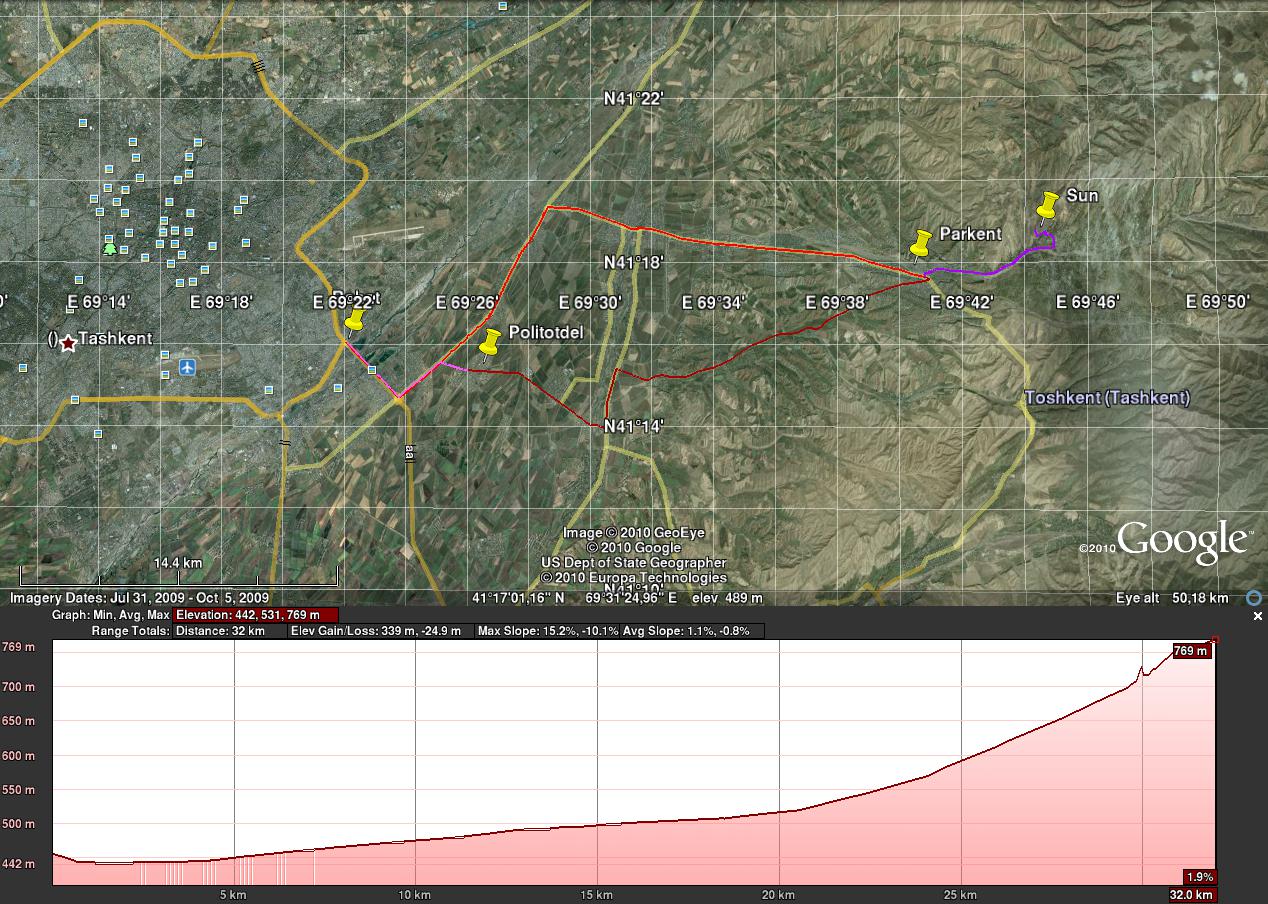Select the Elev Gain/Loss statistic
The width and height of the screenshot is (1268, 904).
click(377, 631)
